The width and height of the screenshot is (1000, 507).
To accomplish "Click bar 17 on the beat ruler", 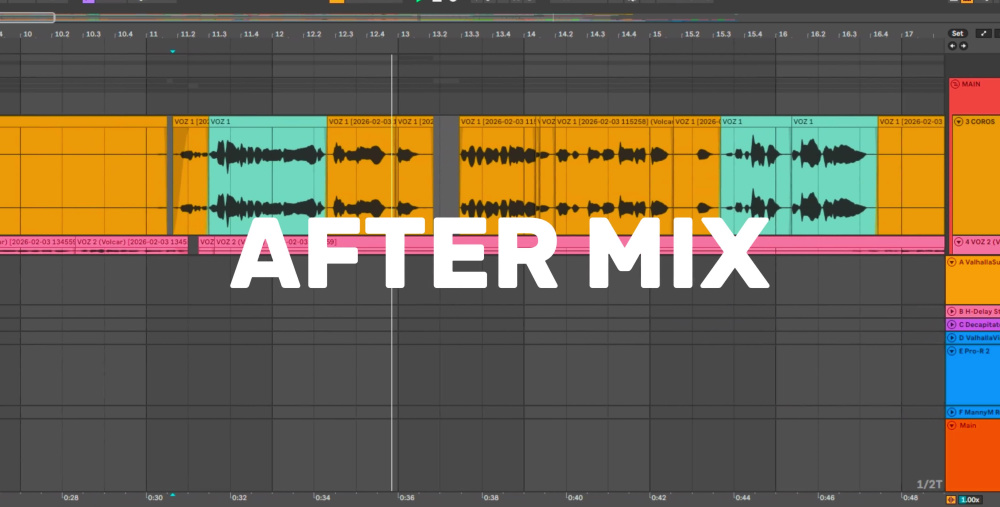I will [909, 34].
